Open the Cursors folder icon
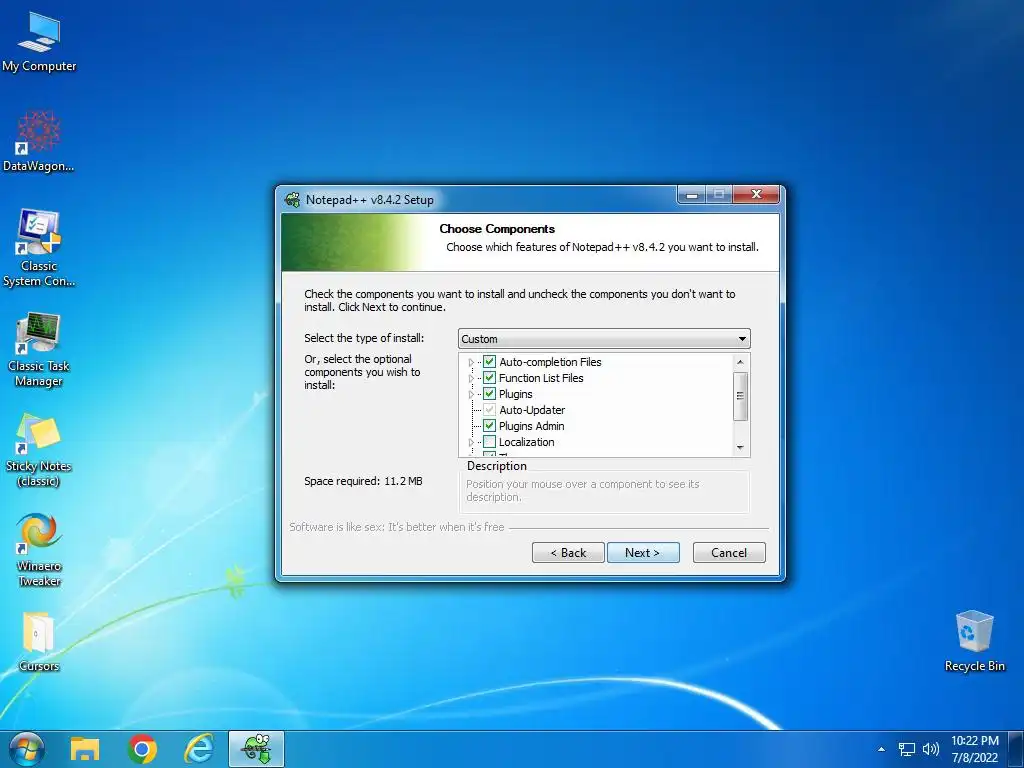This screenshot has width=1024, height=768. tap(39, 641)
